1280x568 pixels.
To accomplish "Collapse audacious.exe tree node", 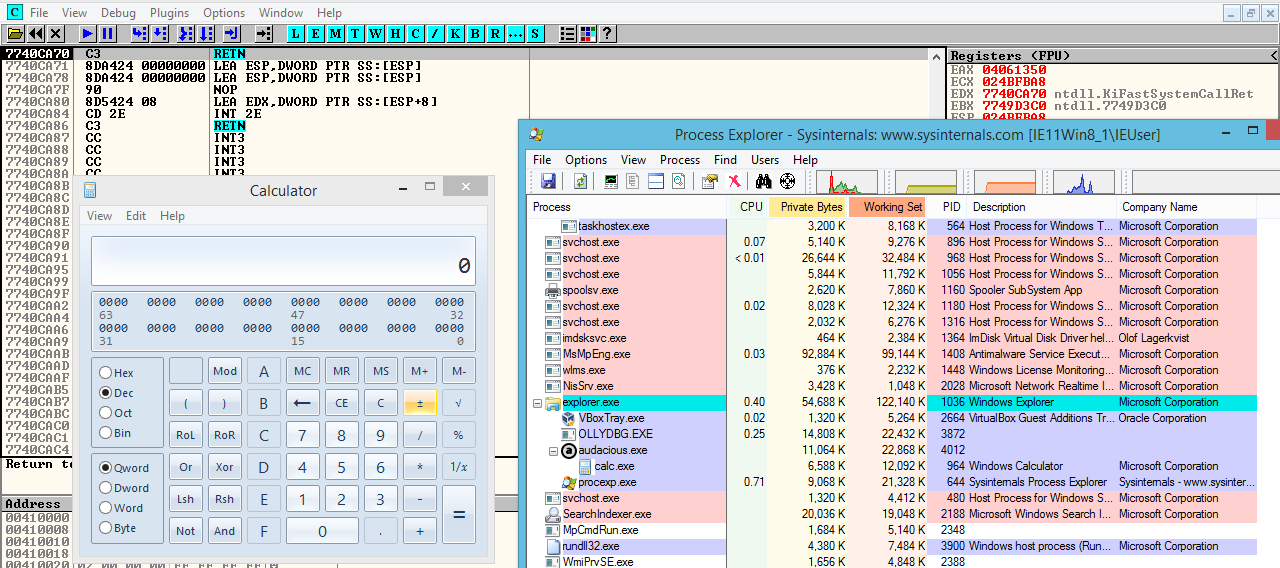I will (x=553, y=450).
